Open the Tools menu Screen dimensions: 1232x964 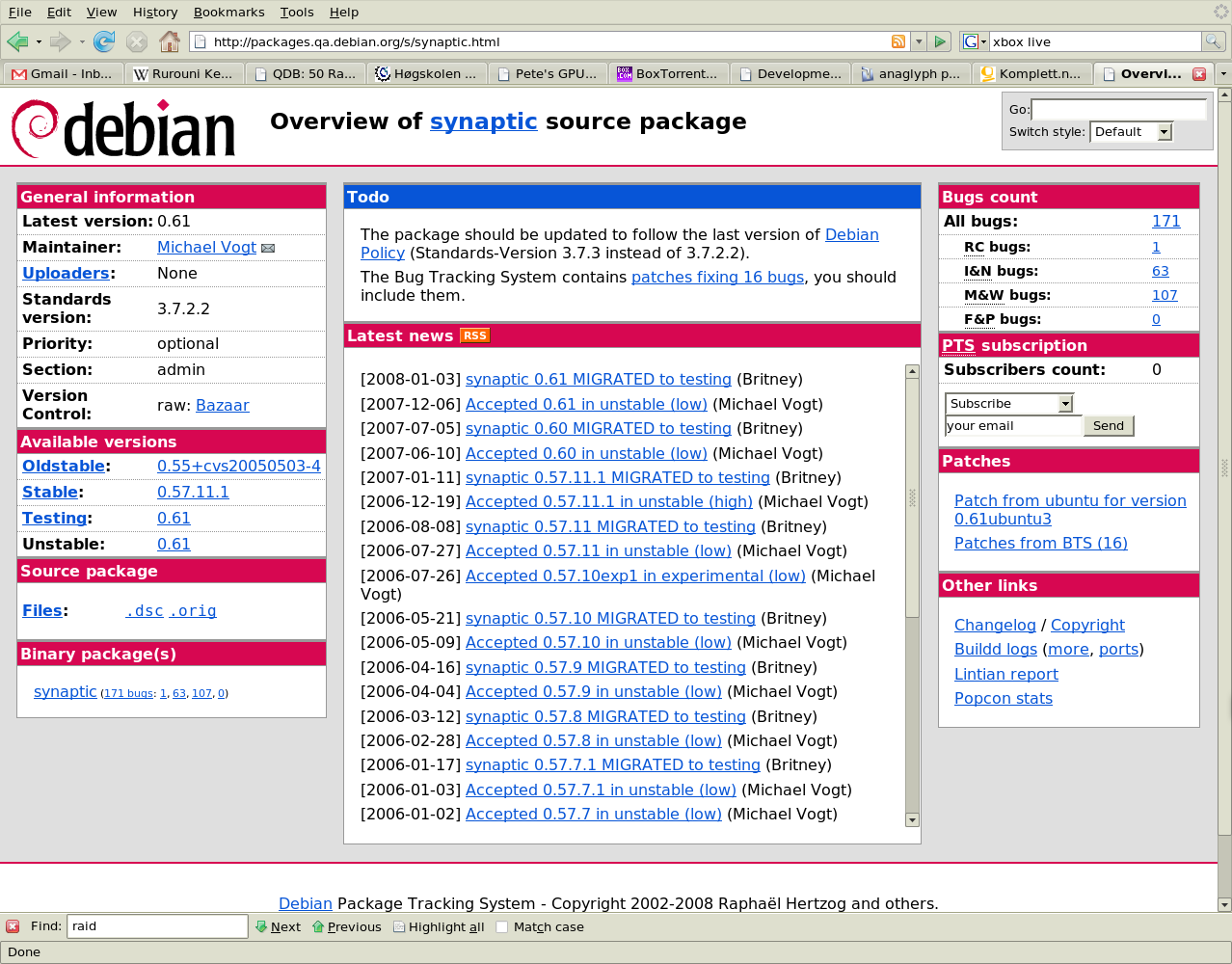297,12
